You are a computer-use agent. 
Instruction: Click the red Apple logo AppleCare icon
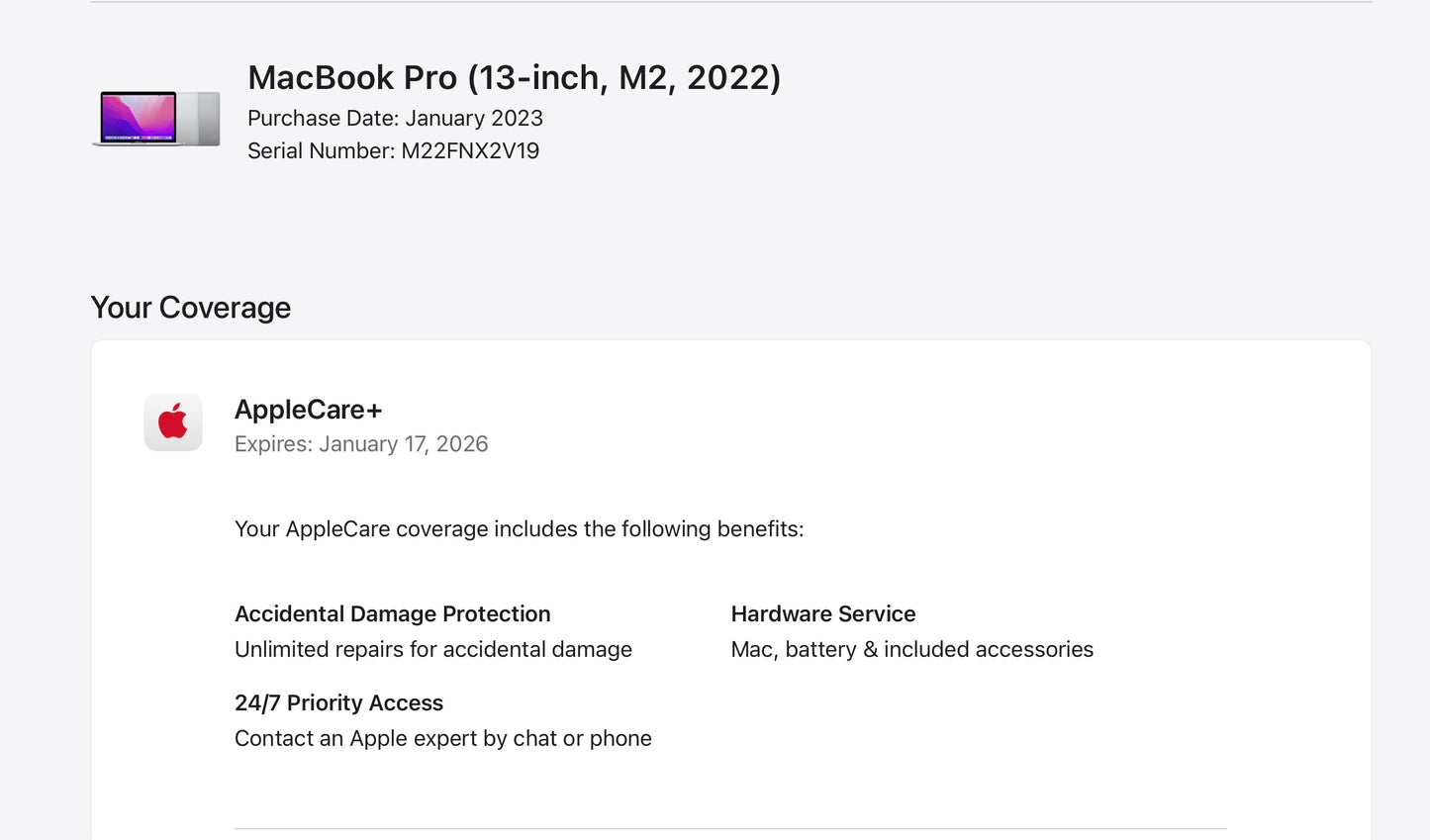(x=173, y=422)
